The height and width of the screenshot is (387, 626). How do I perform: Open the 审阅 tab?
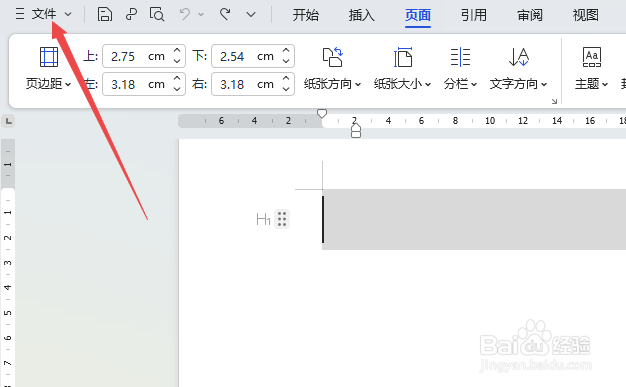pos(530,15)
